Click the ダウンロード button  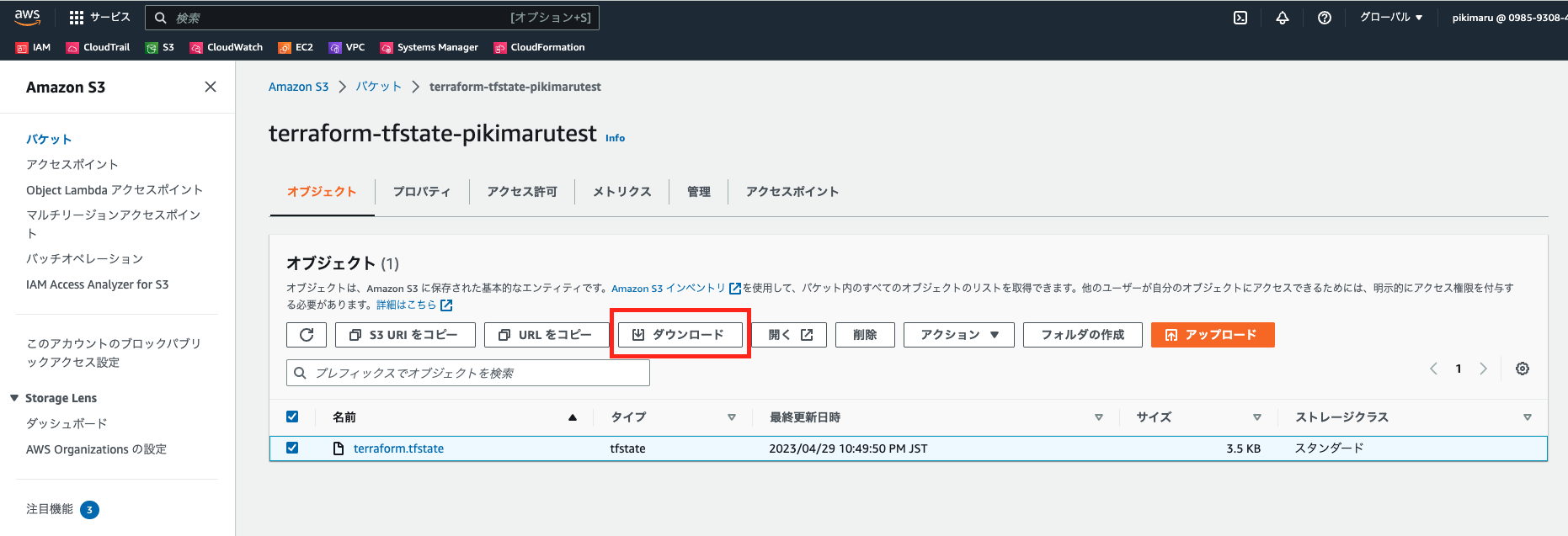click(680, 335)
